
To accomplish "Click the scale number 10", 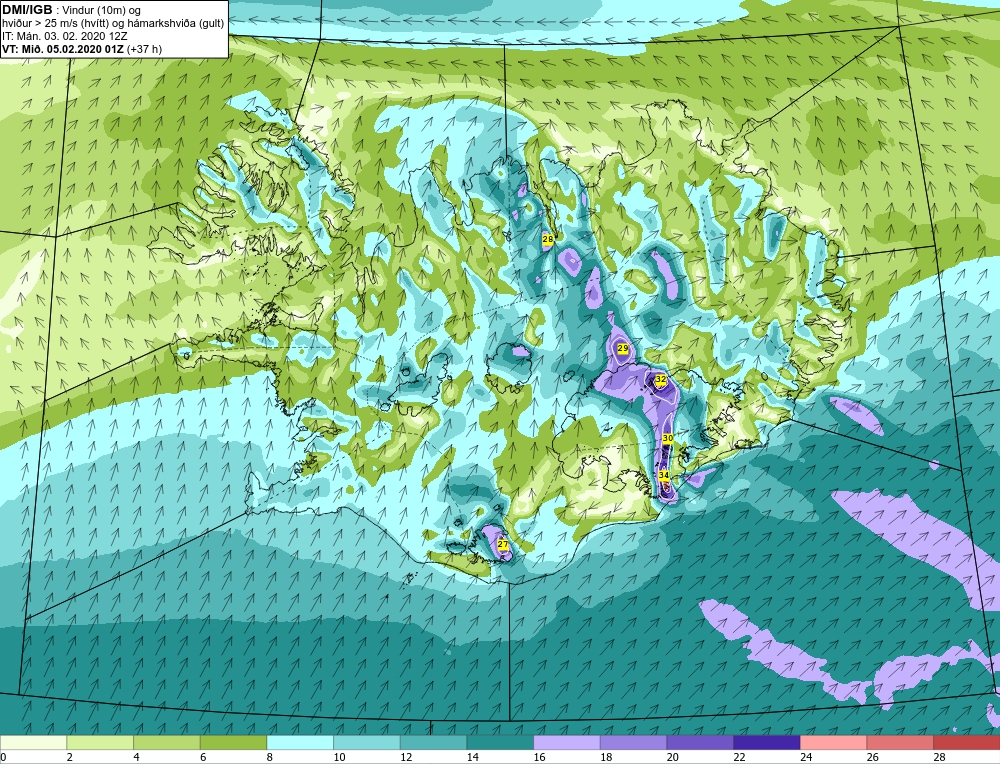I will (x=339, y=757).
